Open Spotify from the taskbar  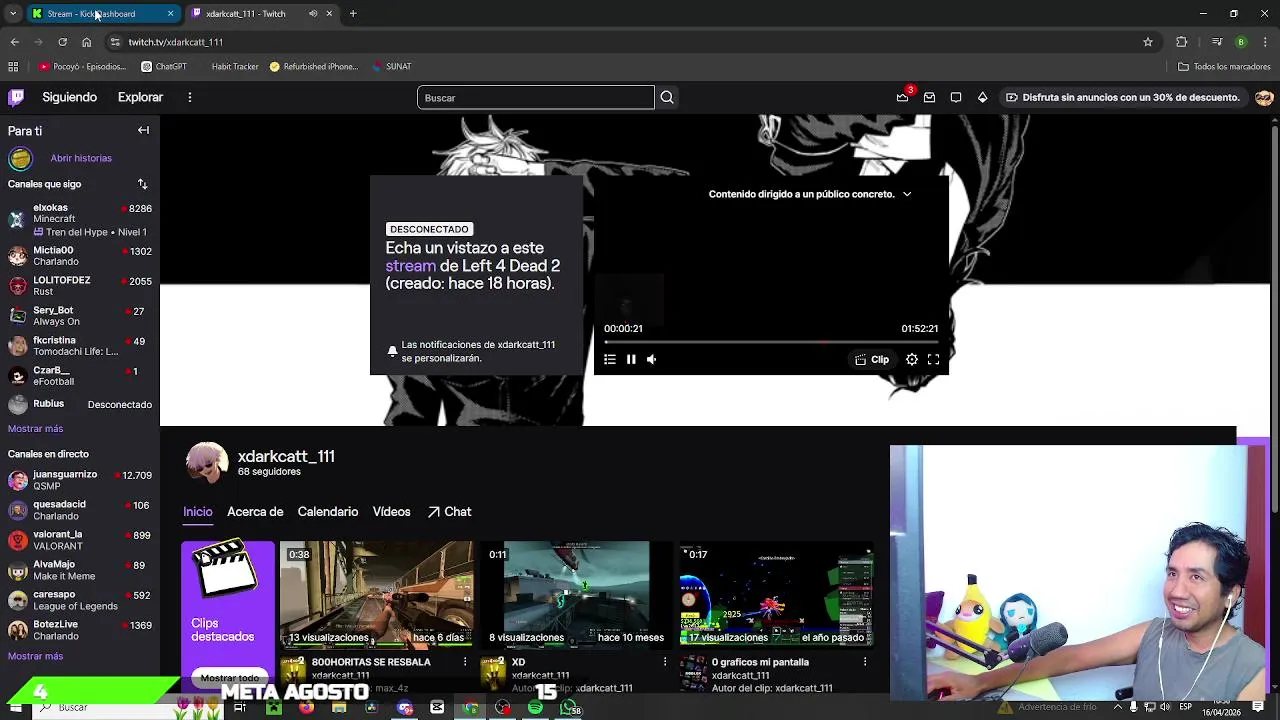tap(535, 708)
